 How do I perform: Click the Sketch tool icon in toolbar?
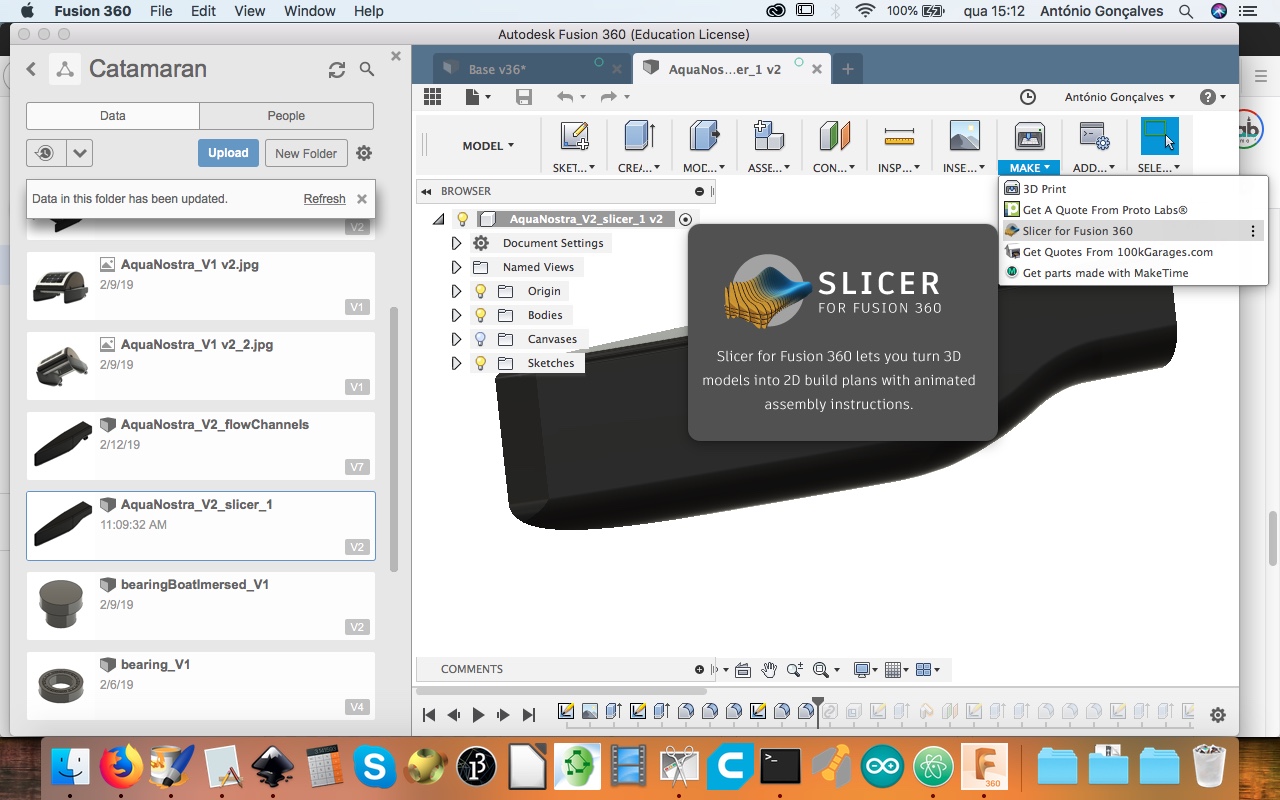click(574, 136)
